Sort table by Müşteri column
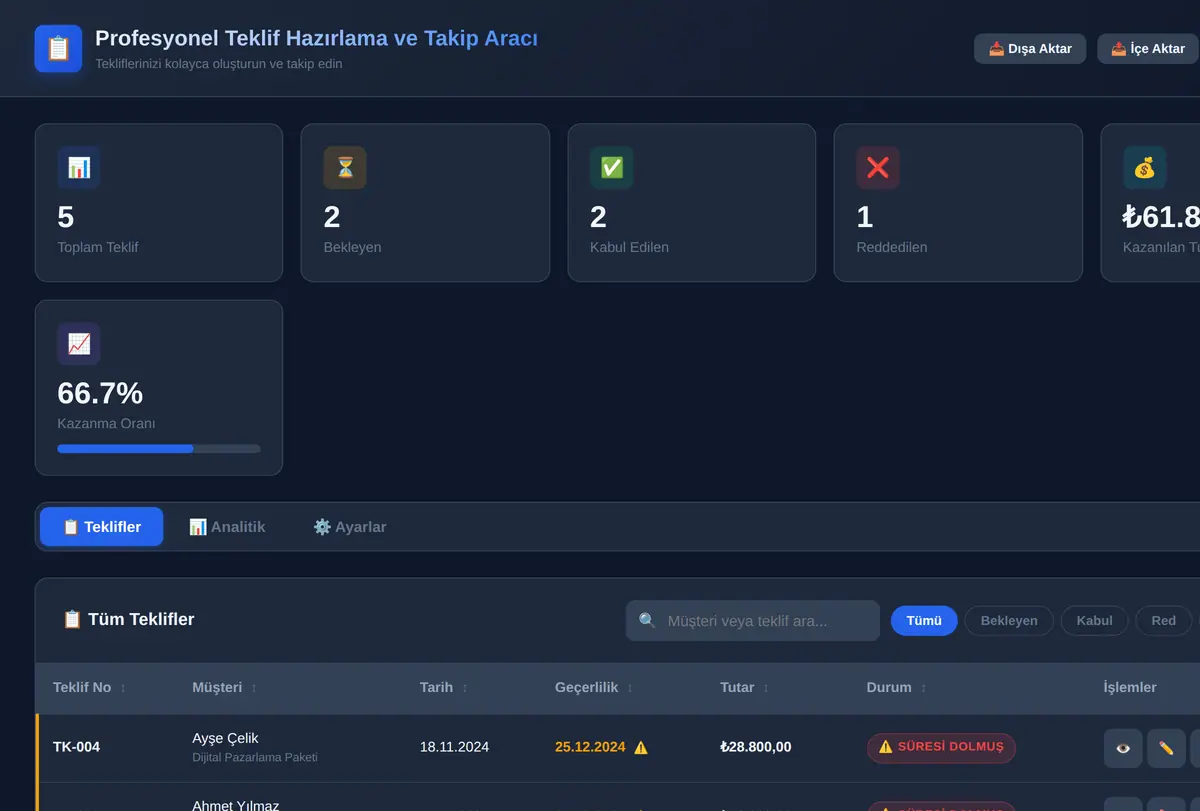The height and width of the screenshot is (811, 1200). point(225,688)
